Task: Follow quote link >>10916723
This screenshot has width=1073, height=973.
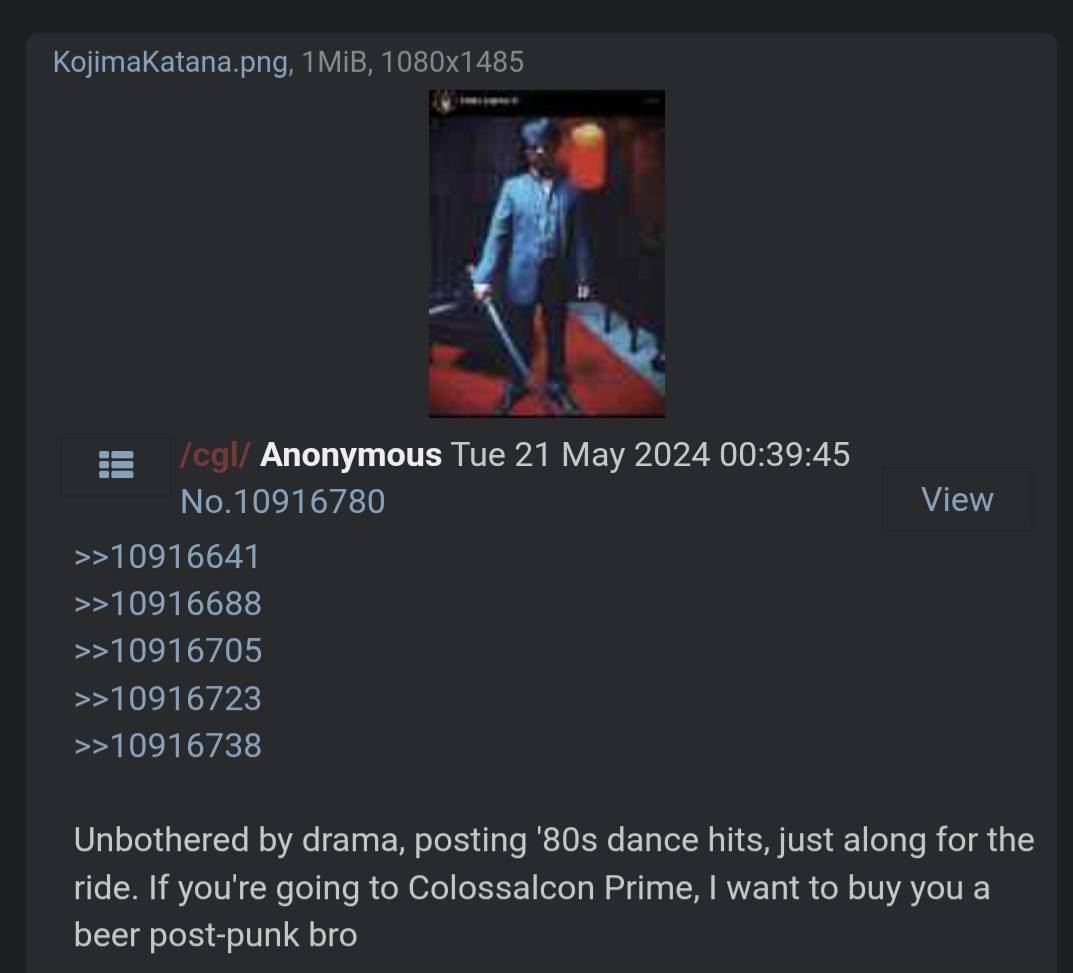Action: [168, 698]
